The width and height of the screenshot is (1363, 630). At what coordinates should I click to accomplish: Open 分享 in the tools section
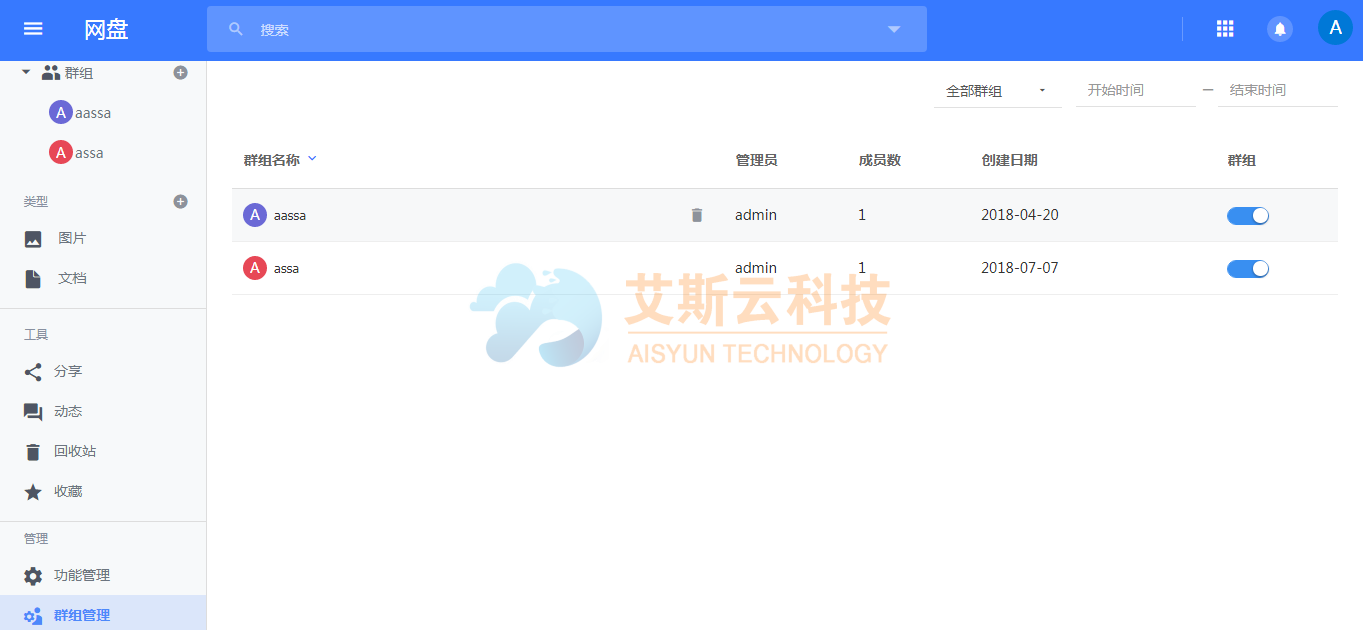pyautogui.click(x=67, y=371)
